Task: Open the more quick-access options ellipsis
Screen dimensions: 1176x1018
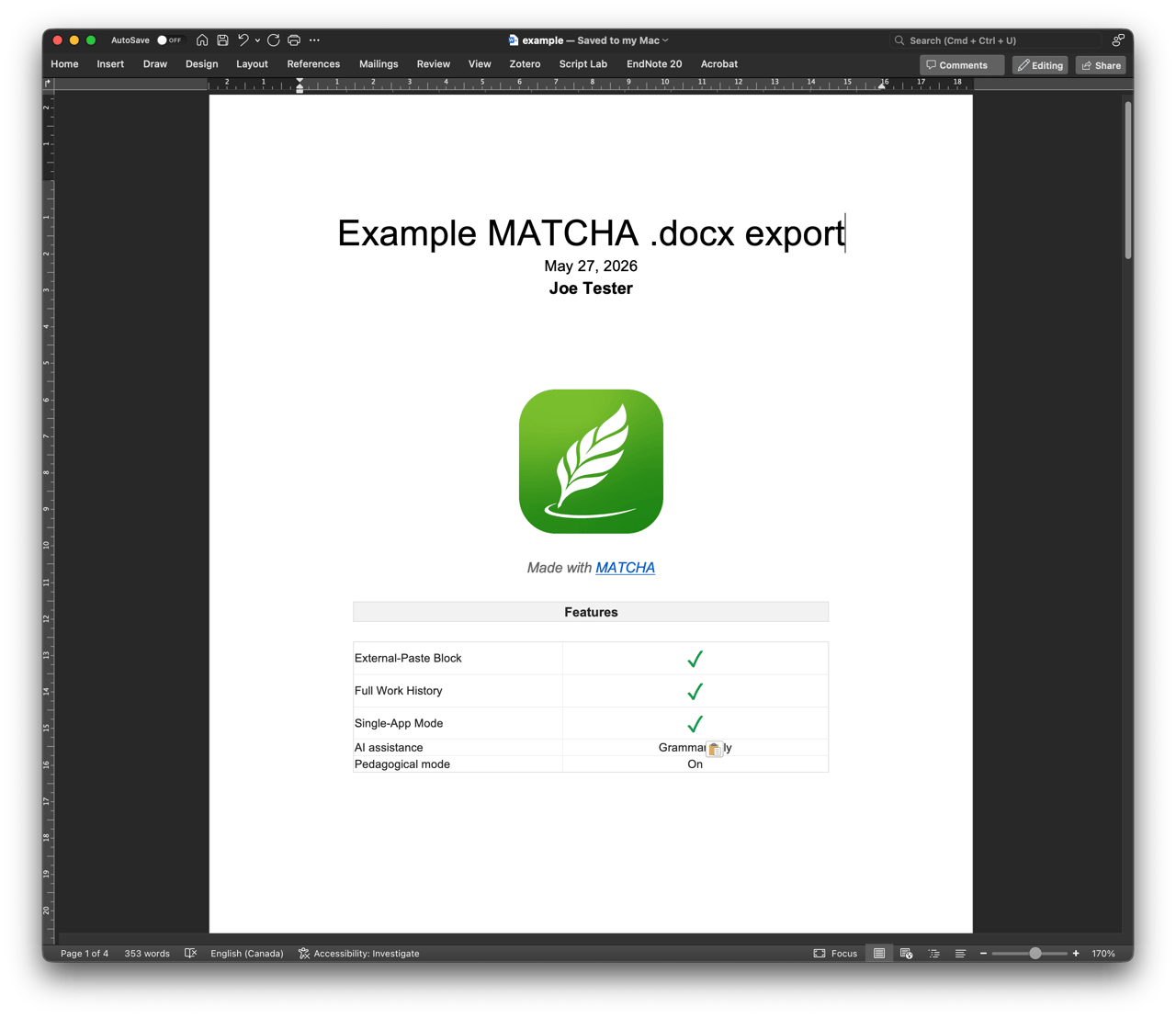Action: [314, 40]
